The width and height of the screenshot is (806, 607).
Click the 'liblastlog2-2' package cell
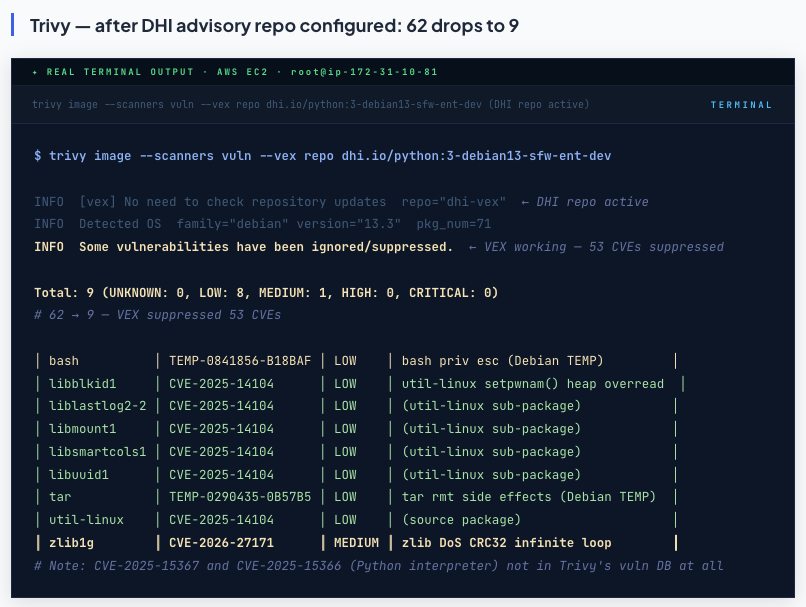(x=97, y=406)
